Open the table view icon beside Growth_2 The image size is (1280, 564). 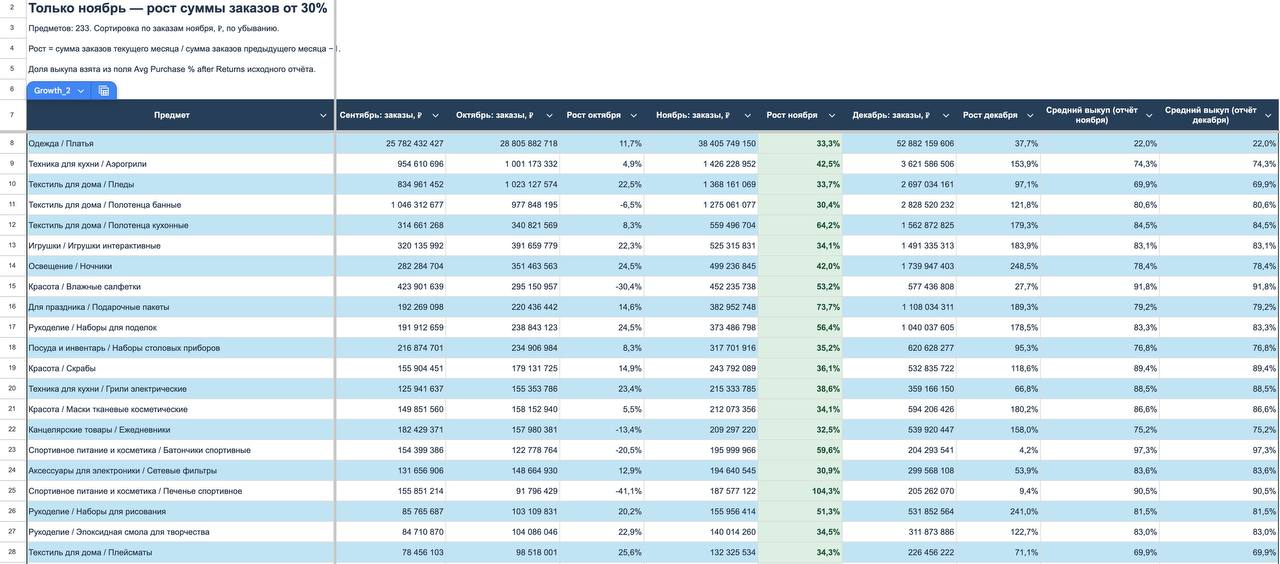pyautogui.click(x=103, y=91)
